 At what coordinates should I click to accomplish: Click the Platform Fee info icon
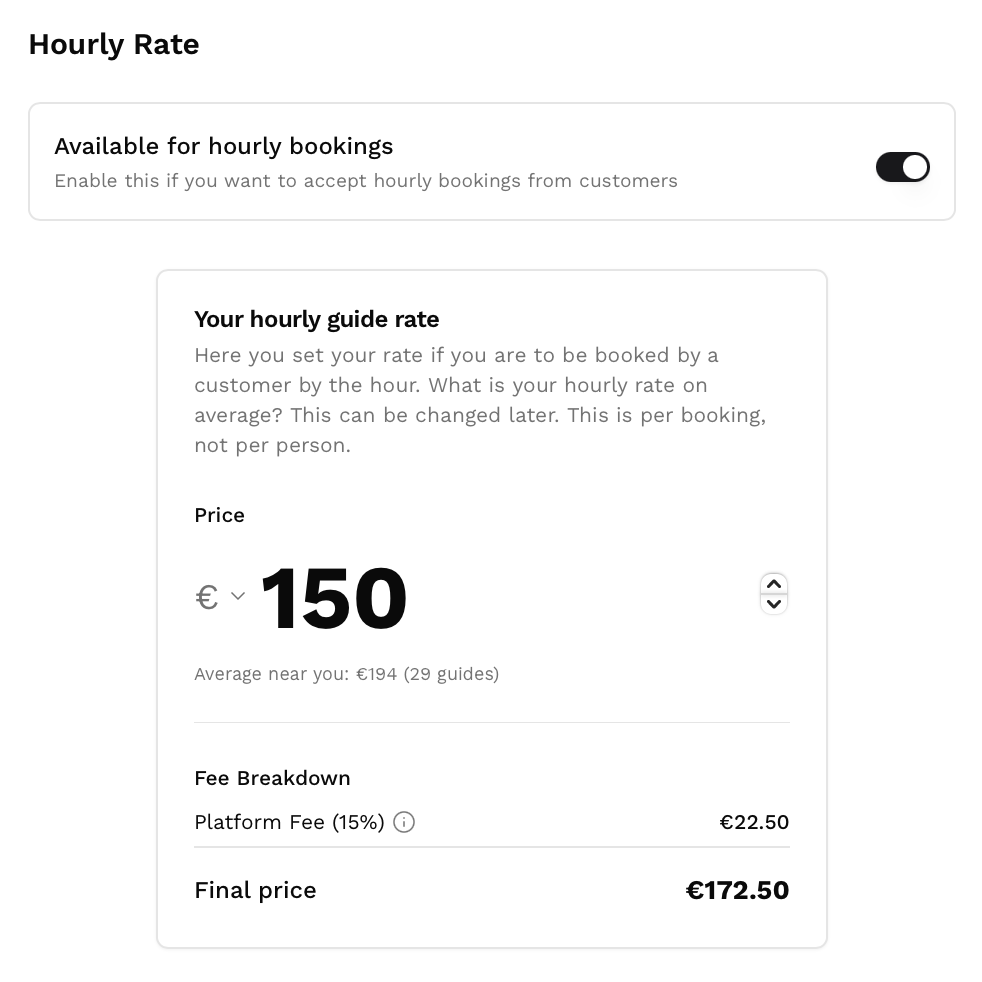(x=403, y=822)
